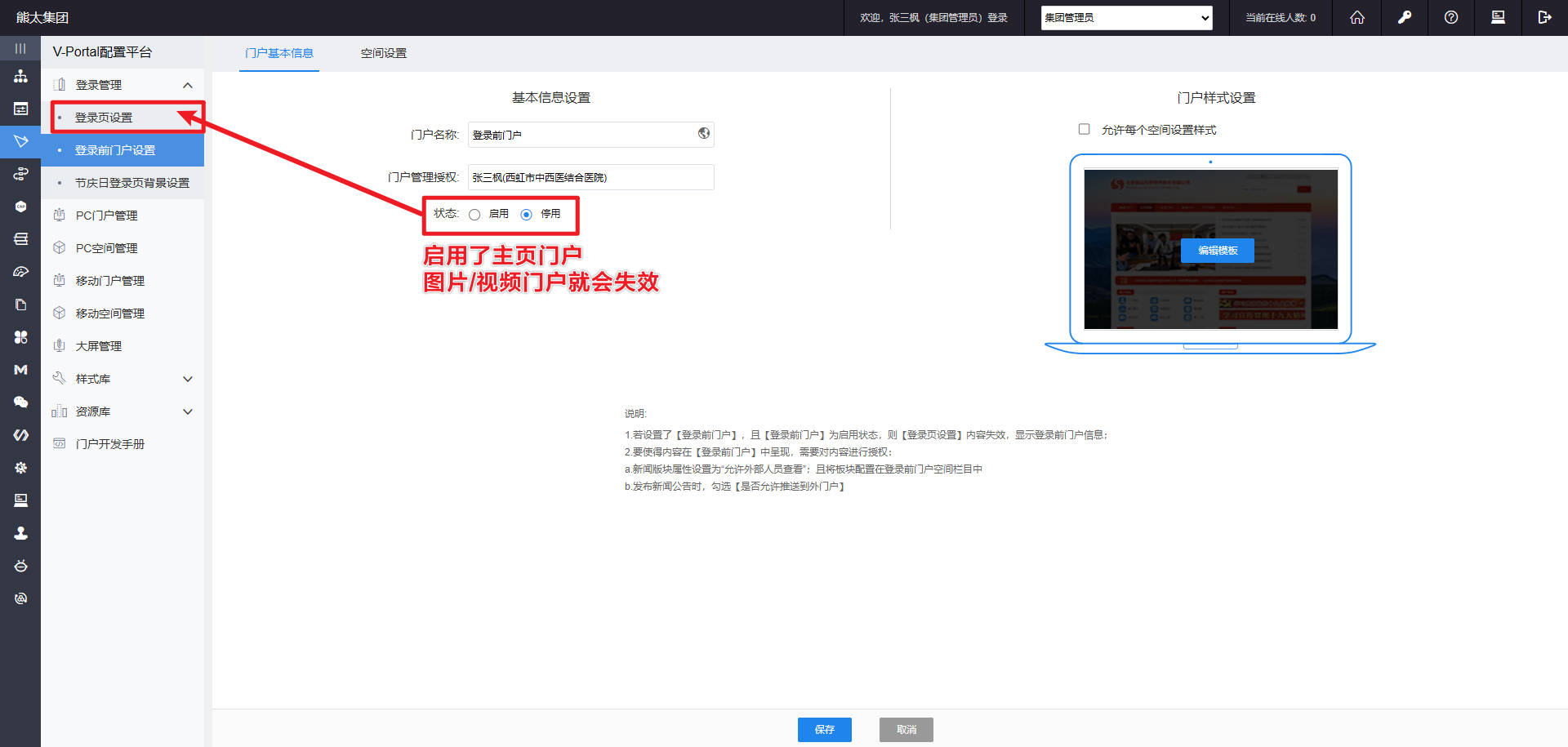Open the home icon in top bar

tap(1356, 17)
